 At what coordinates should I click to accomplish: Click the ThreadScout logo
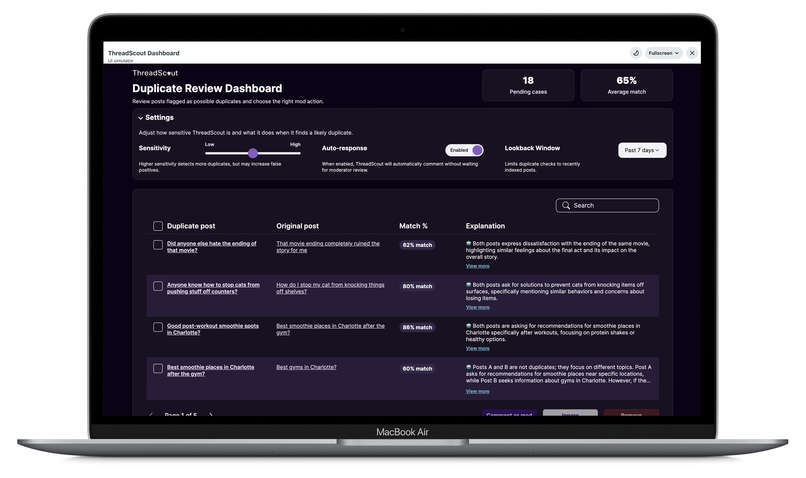pos(155,73)
